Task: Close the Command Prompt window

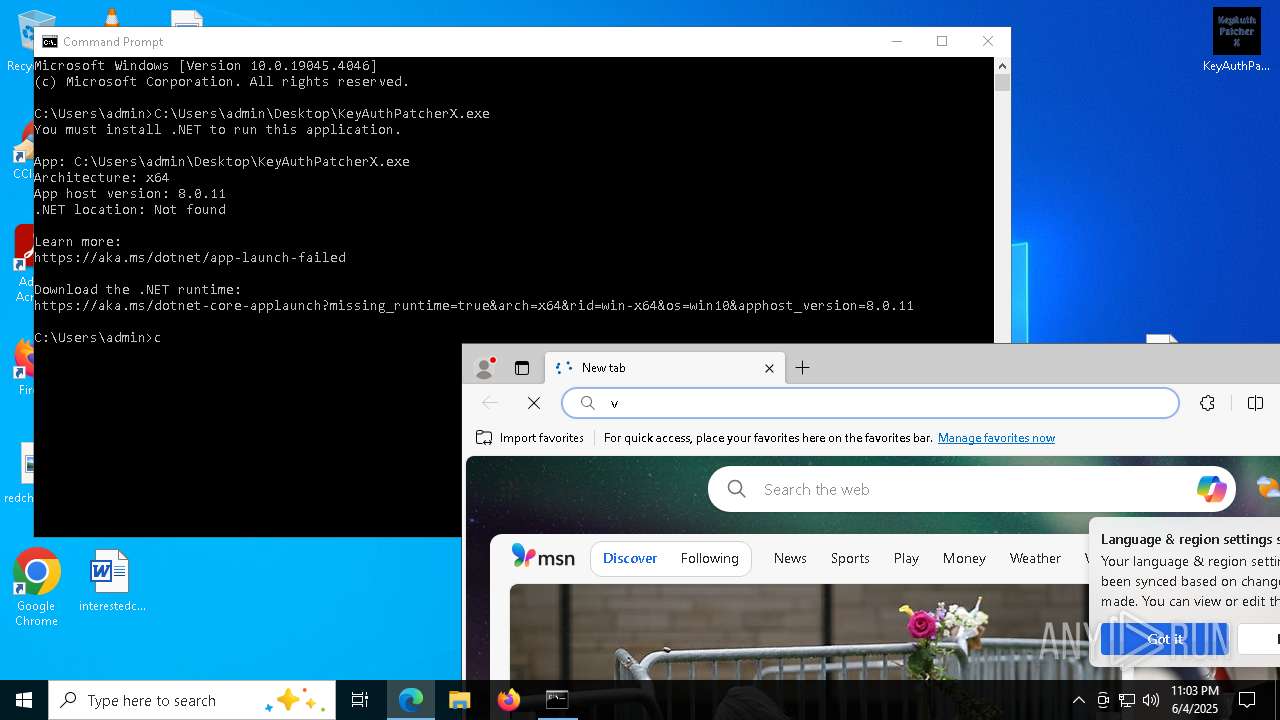Action: (988, 41)
